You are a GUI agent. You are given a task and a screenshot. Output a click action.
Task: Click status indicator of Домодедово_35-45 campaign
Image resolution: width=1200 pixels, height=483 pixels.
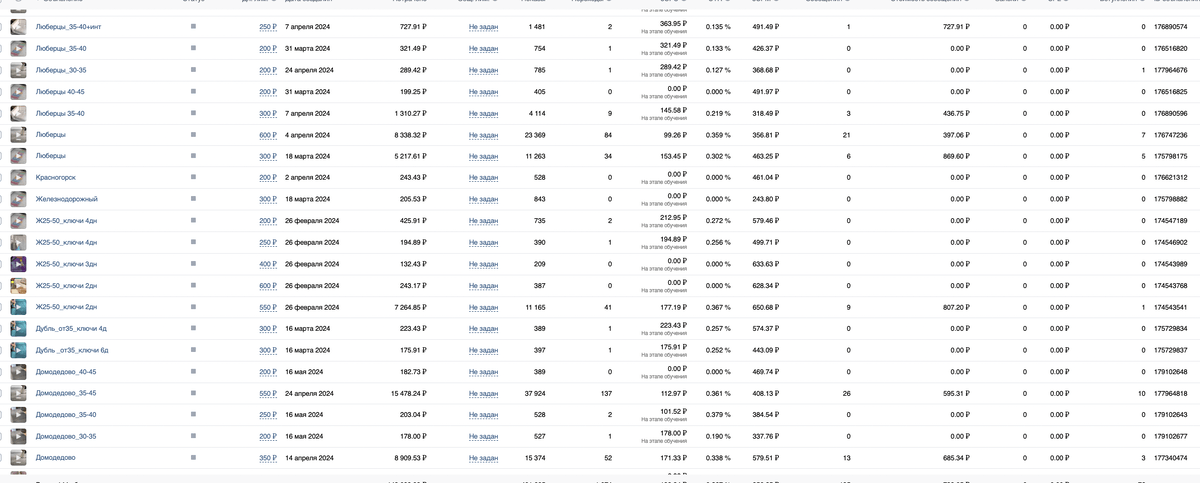[193, 393]
